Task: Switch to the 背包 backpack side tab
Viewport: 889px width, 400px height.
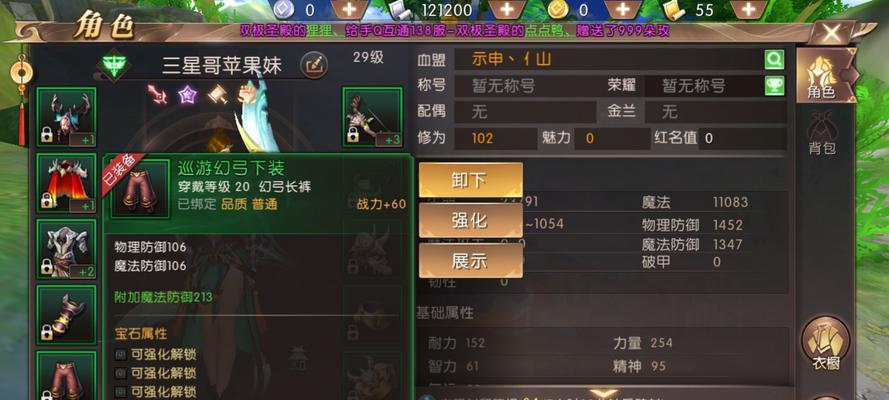Action: coord(823,133)
